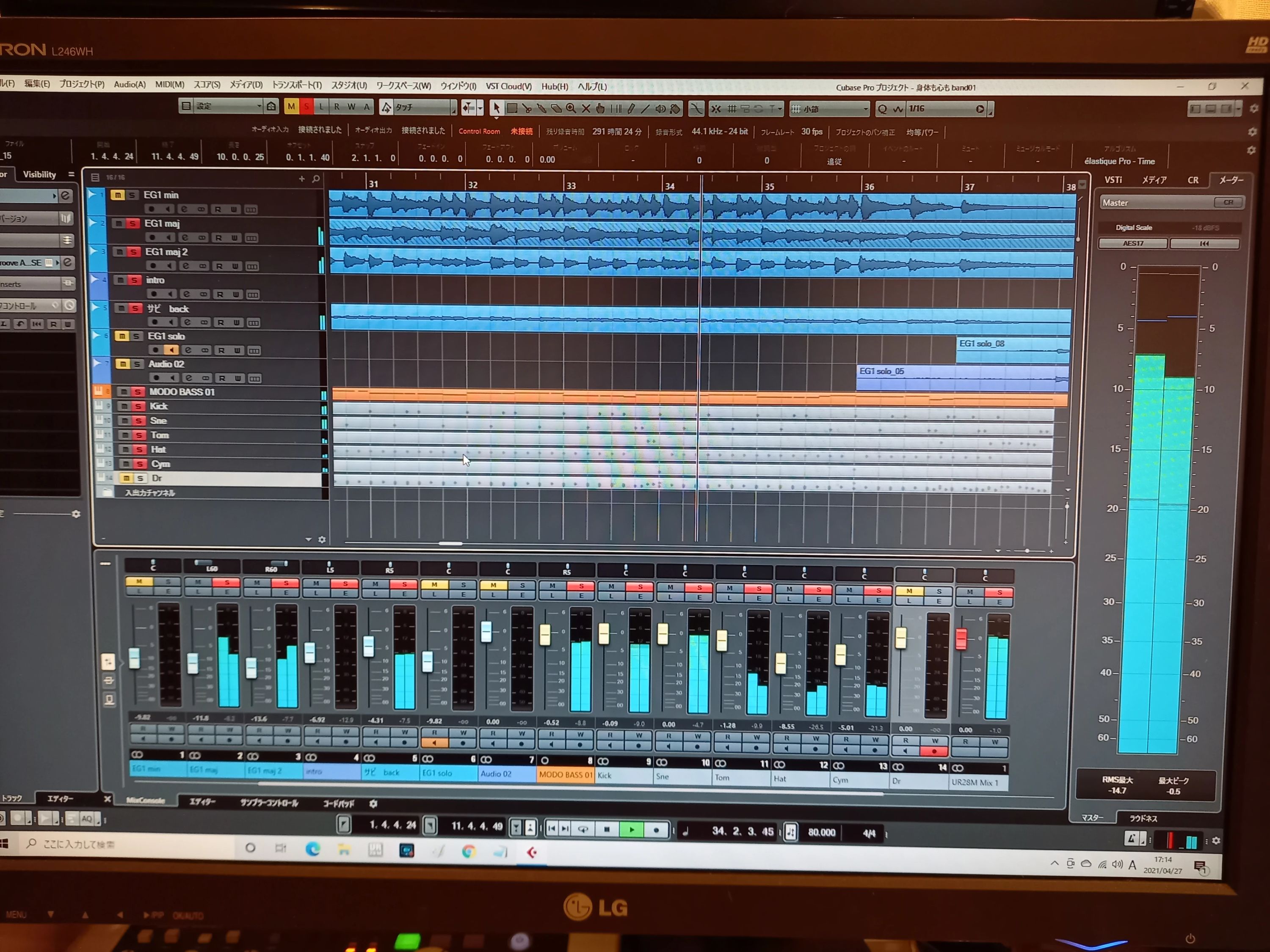Toggle Solo on MODO BASS 01 track

(x=138, y=392)
